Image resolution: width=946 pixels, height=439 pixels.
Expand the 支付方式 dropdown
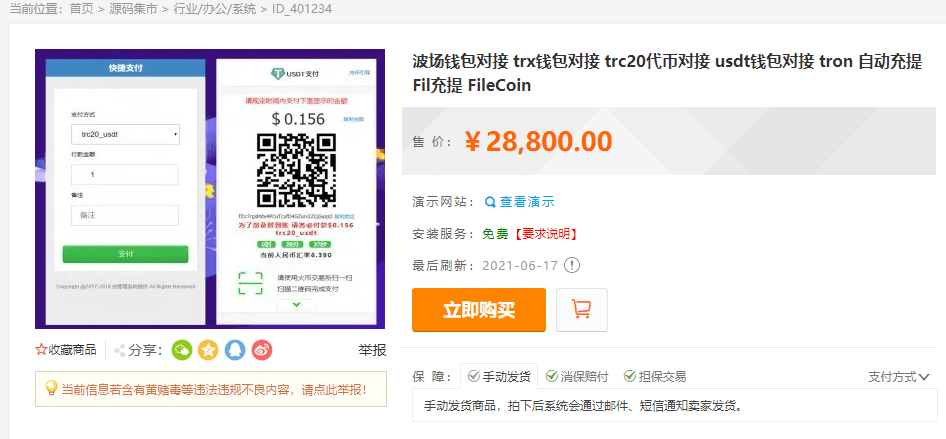point(899,377)
